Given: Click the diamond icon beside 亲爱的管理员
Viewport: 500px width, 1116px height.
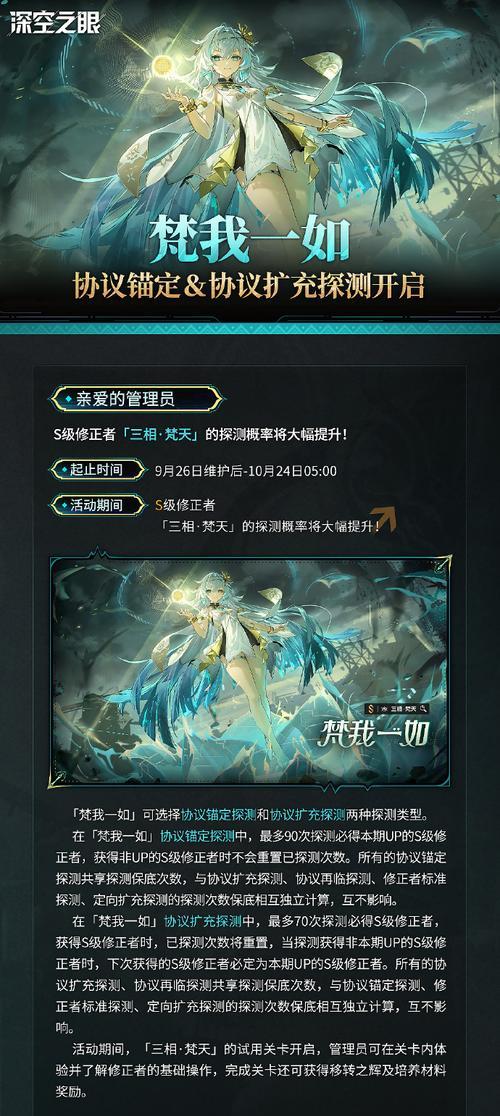Looking at the screenshot, I should [x=68, y=399].
